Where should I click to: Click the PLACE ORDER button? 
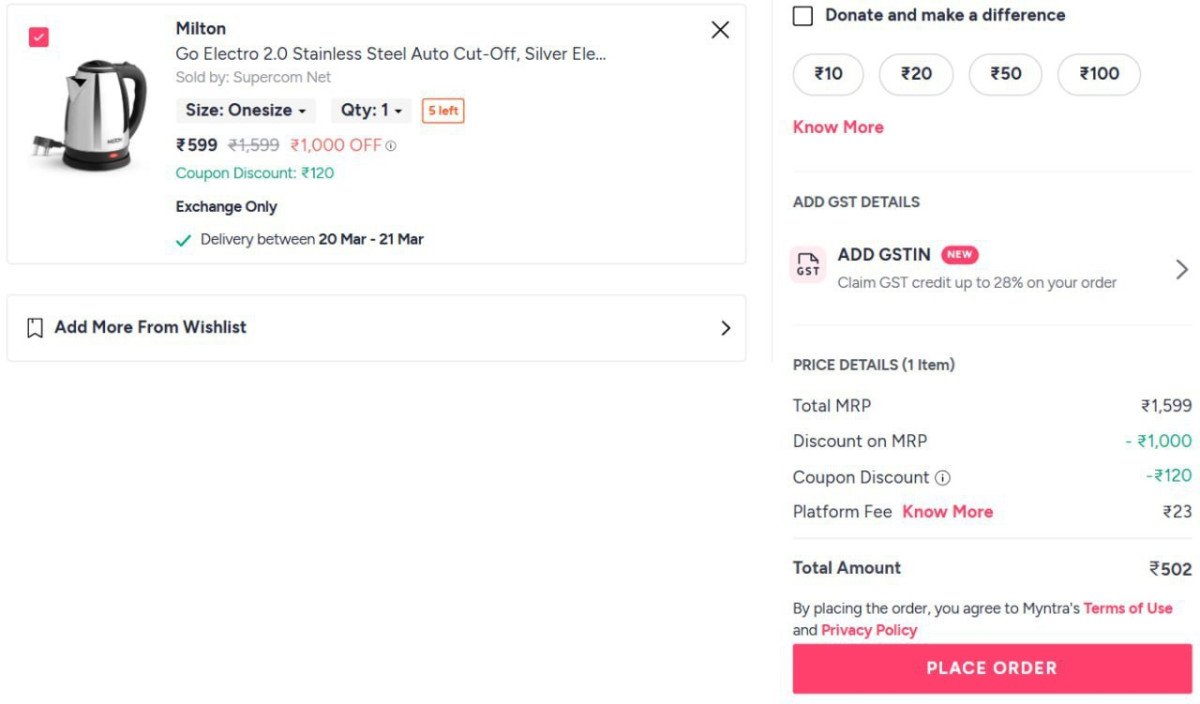[x=992, y=667]
